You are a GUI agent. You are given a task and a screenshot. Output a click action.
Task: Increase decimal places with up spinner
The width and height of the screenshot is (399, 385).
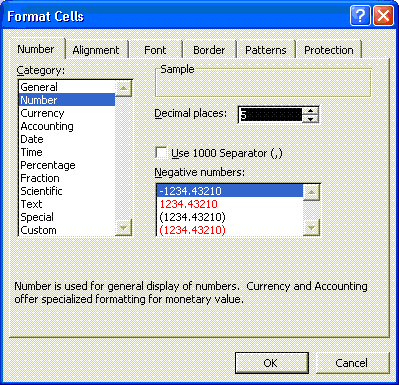[310, 111]
